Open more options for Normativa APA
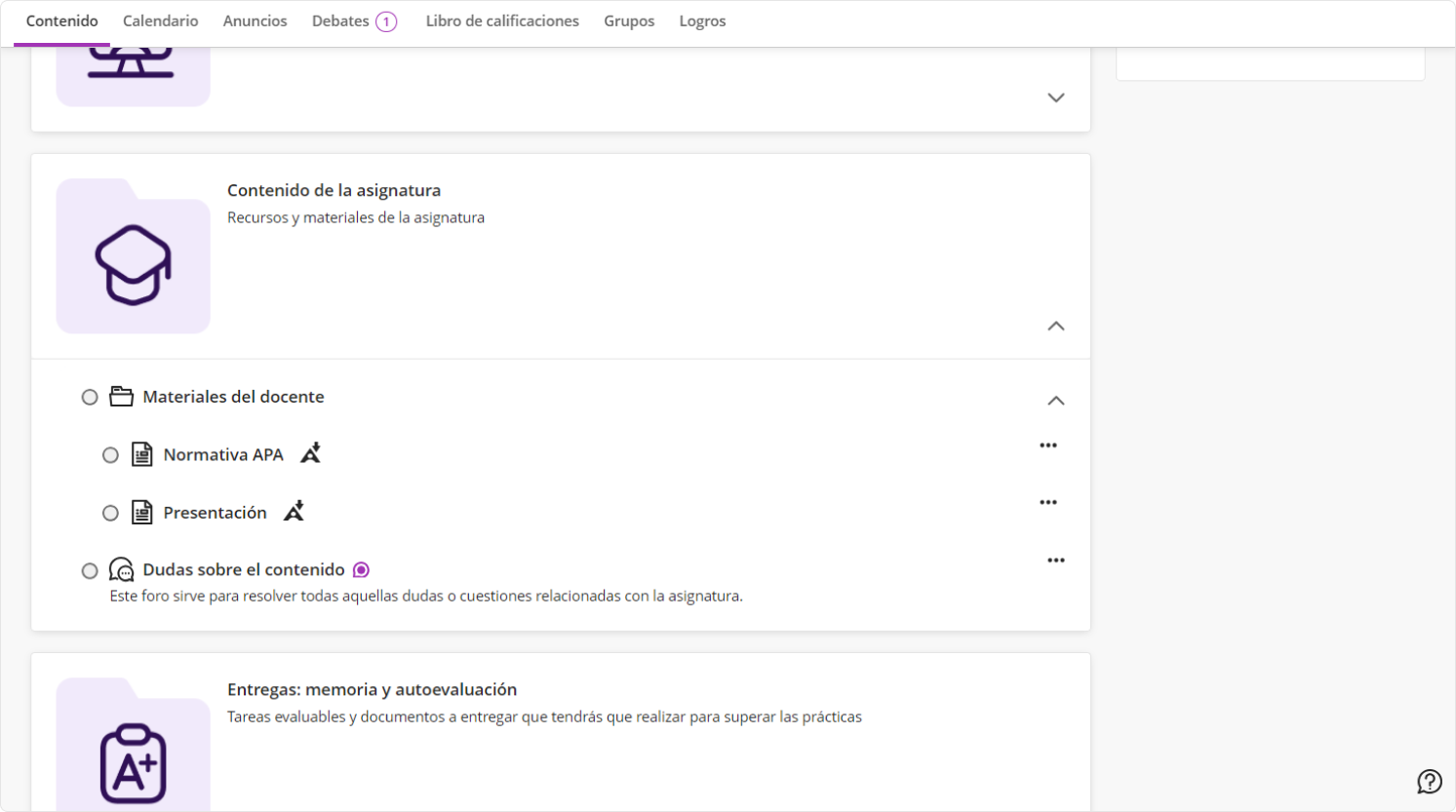 pyautogui.click(x=1048, y=445)
